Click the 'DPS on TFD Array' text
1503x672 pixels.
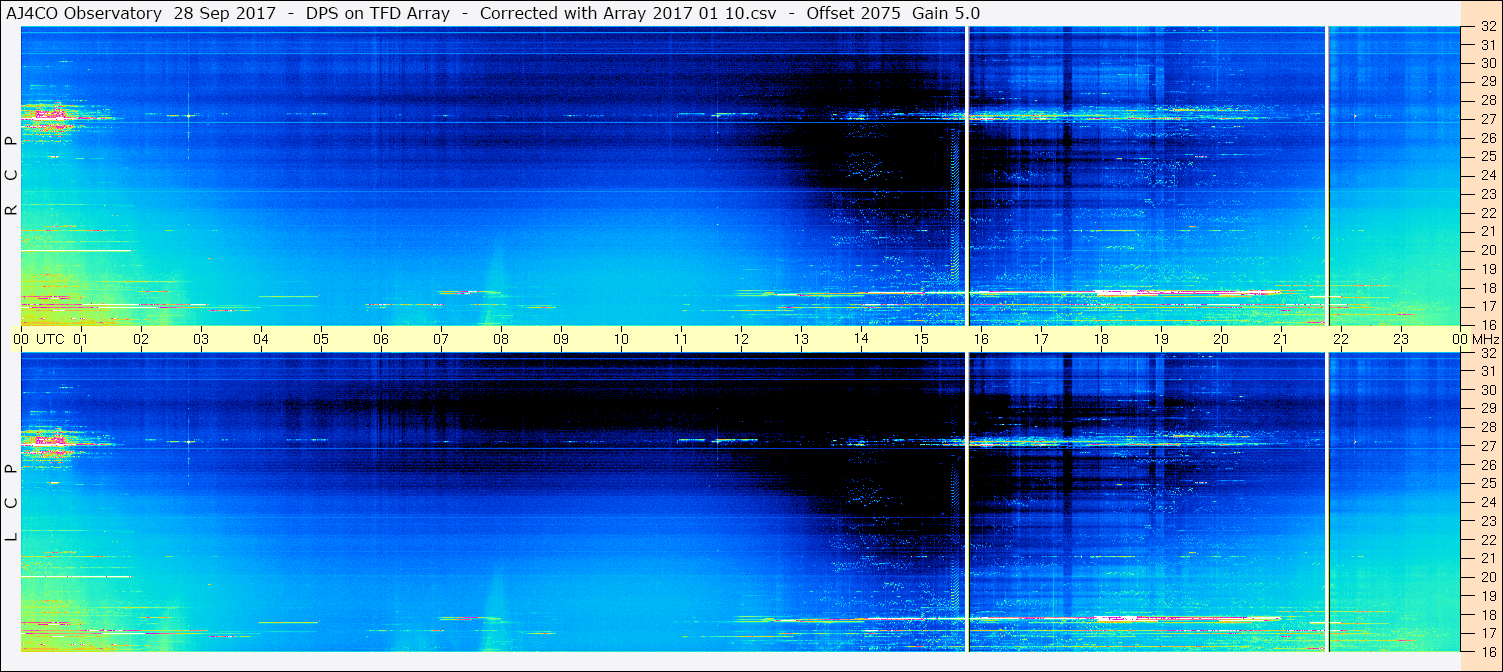tap(378, 14)
